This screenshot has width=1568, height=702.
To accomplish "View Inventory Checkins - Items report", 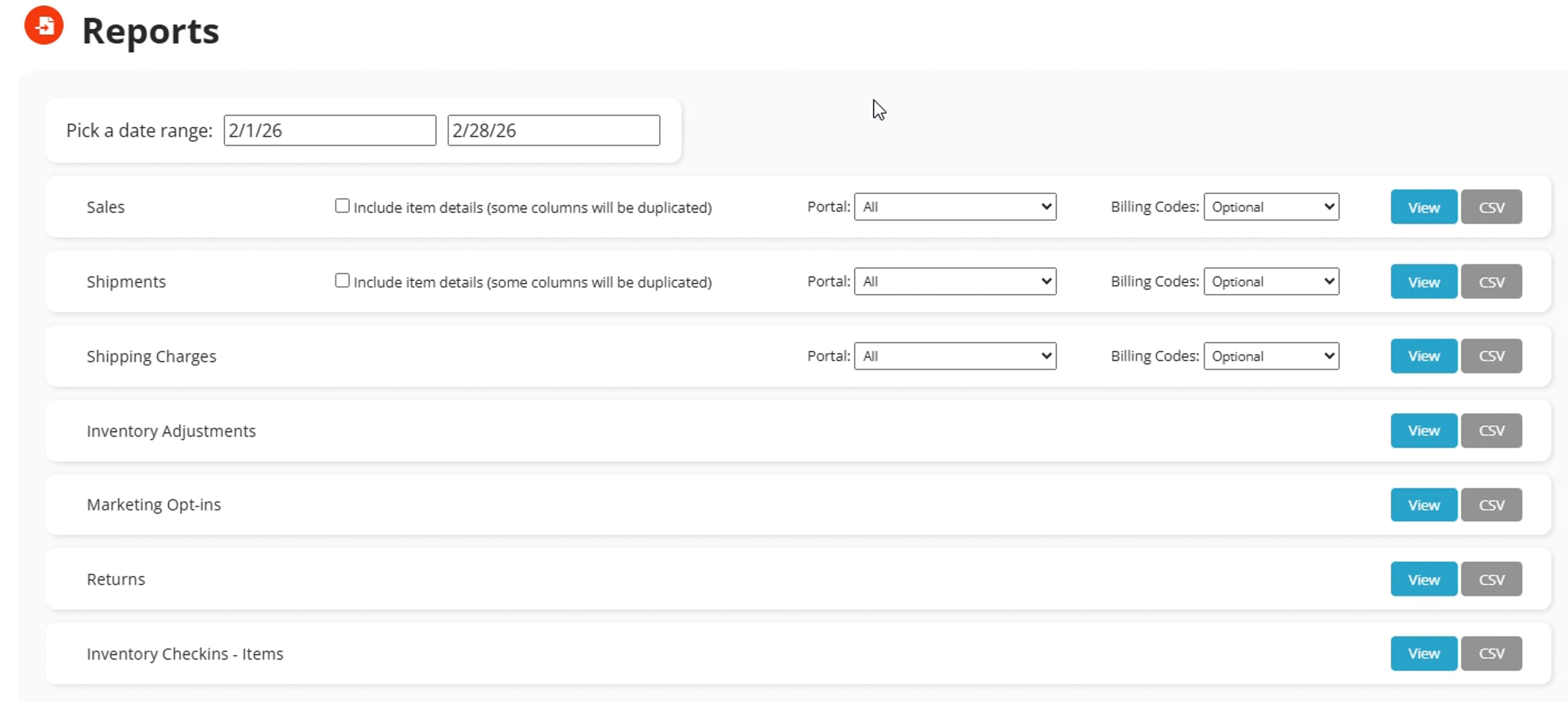I will (1424, 653).
